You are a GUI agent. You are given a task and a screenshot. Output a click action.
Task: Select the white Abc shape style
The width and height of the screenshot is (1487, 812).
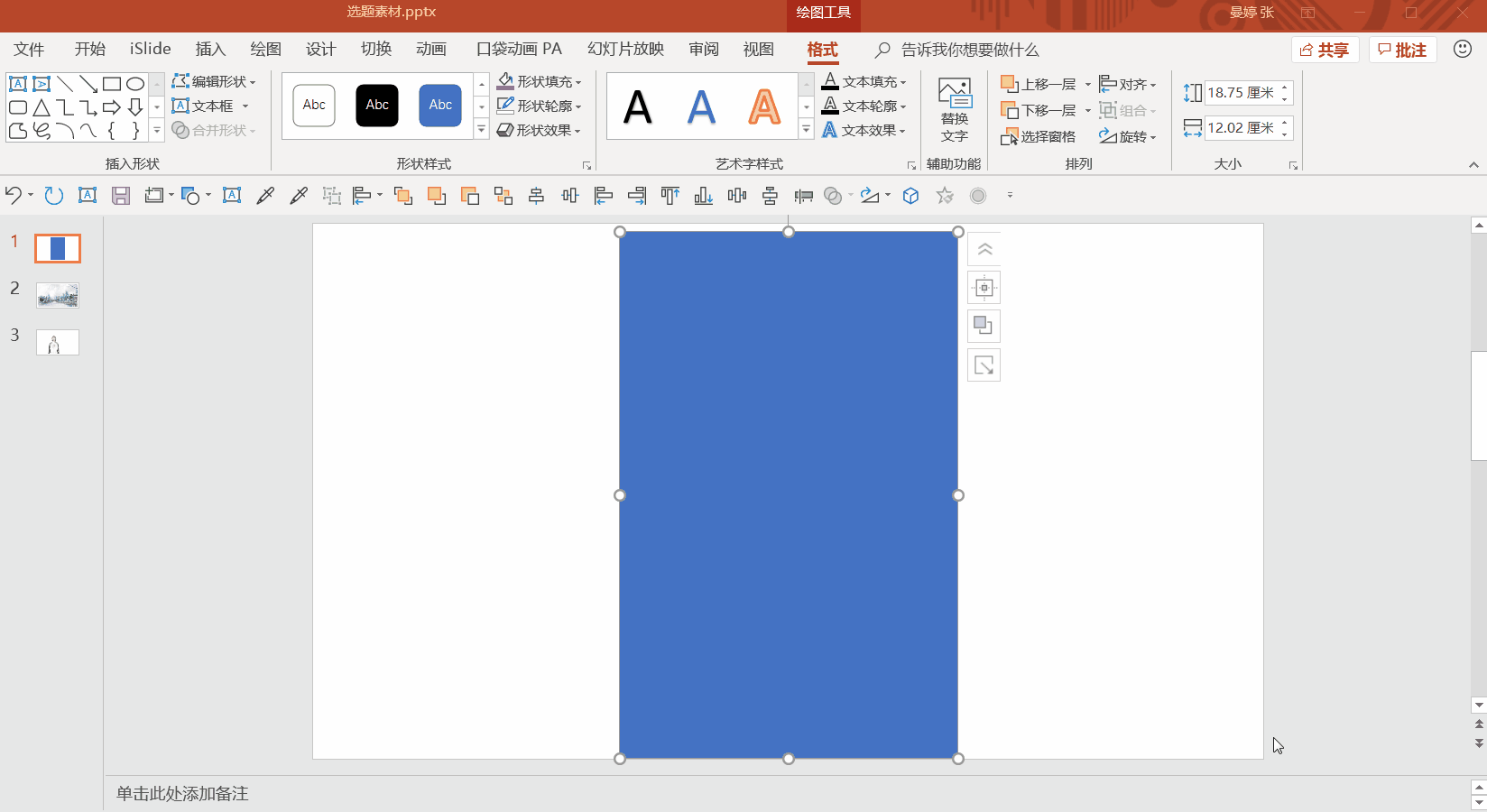(x=314, y=106)
